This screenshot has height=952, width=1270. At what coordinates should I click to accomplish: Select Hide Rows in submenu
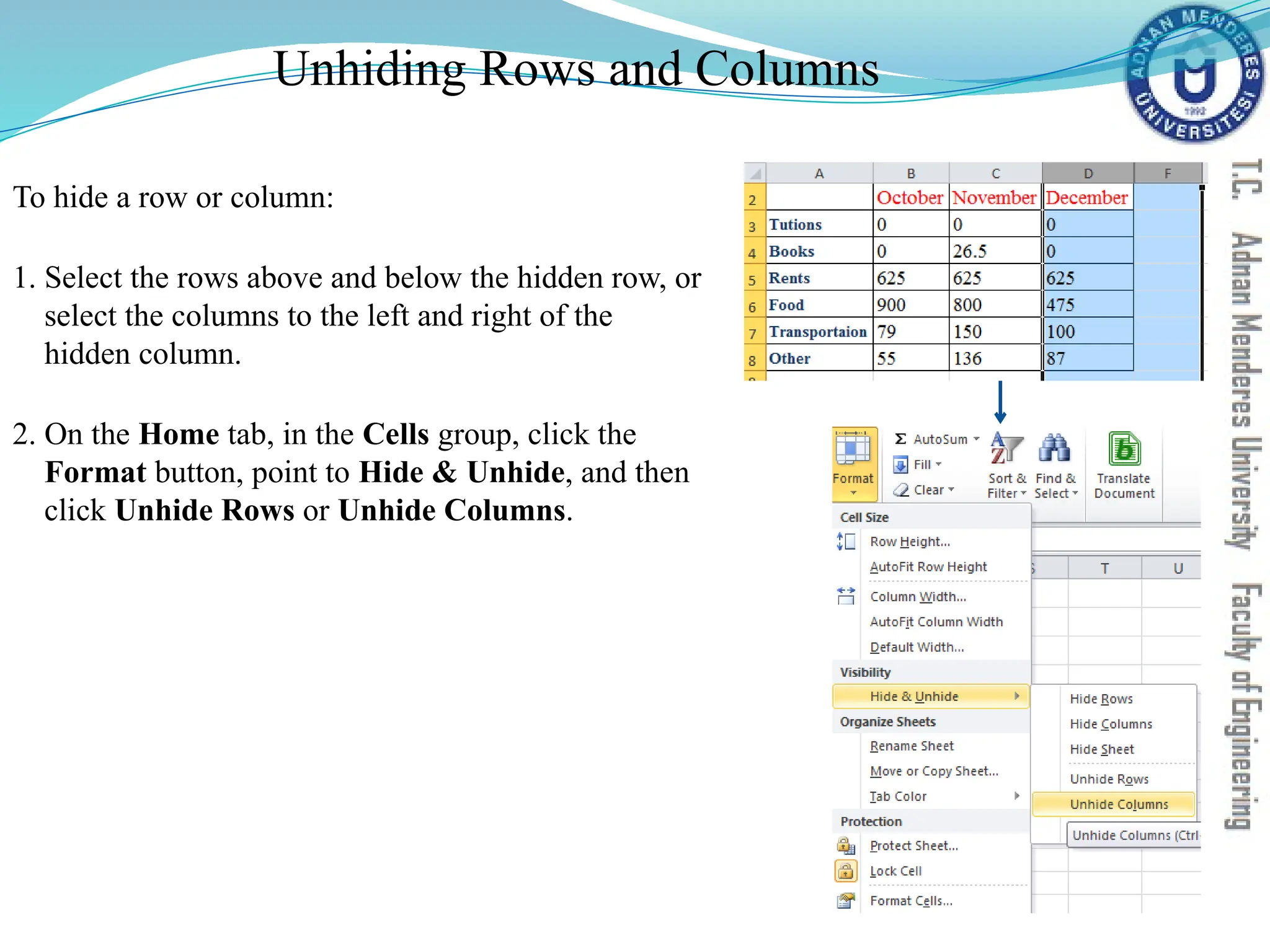(1114, 699)
